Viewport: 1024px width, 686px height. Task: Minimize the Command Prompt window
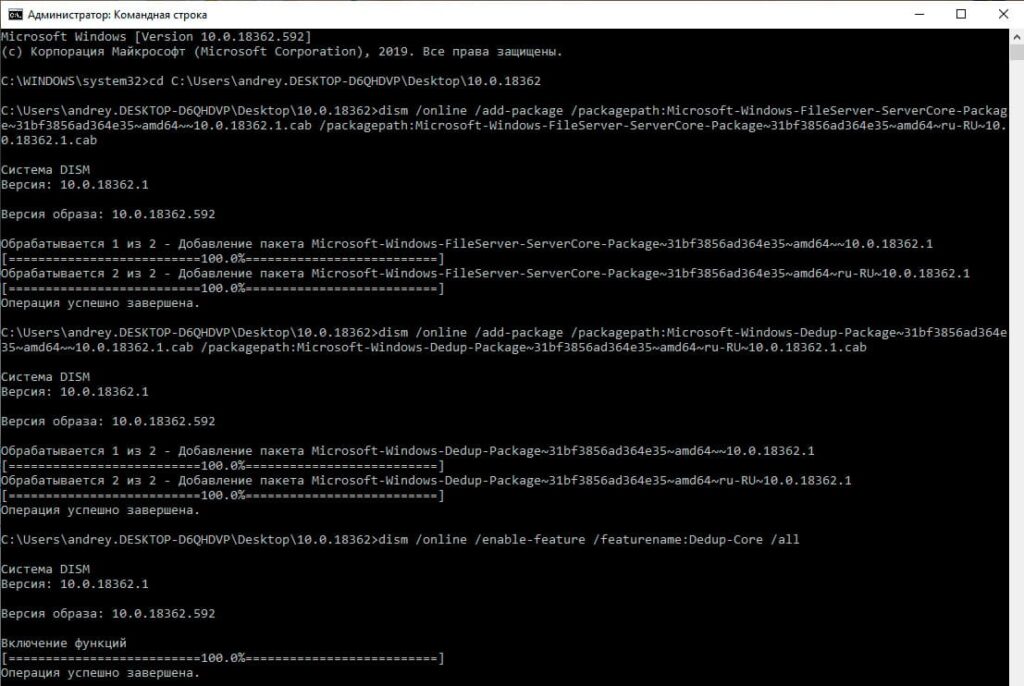coord(915,14)
